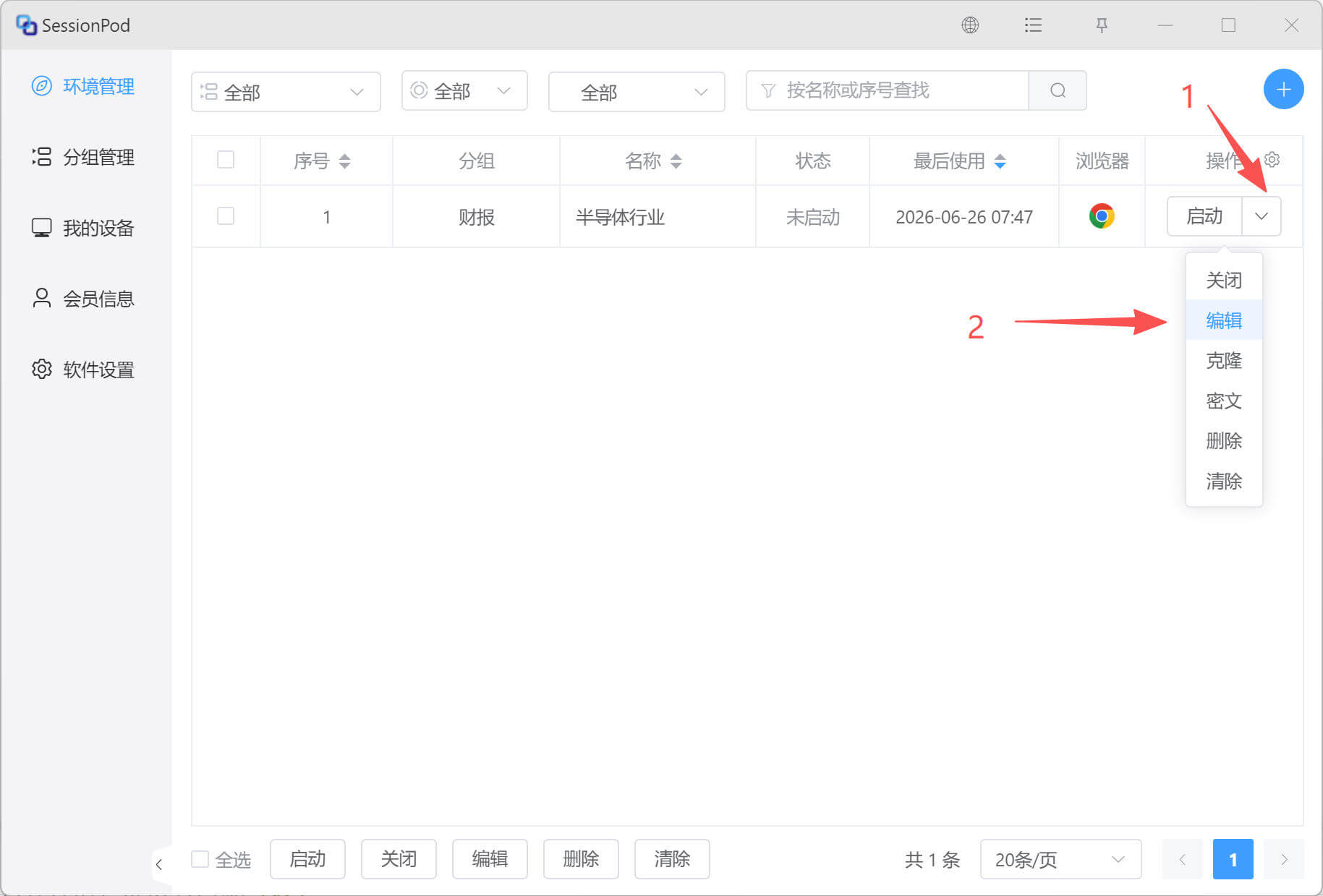Choose 密文 from the dropdown menu
Viewport: 1323px width, 896px height.
pos(1224,401)
